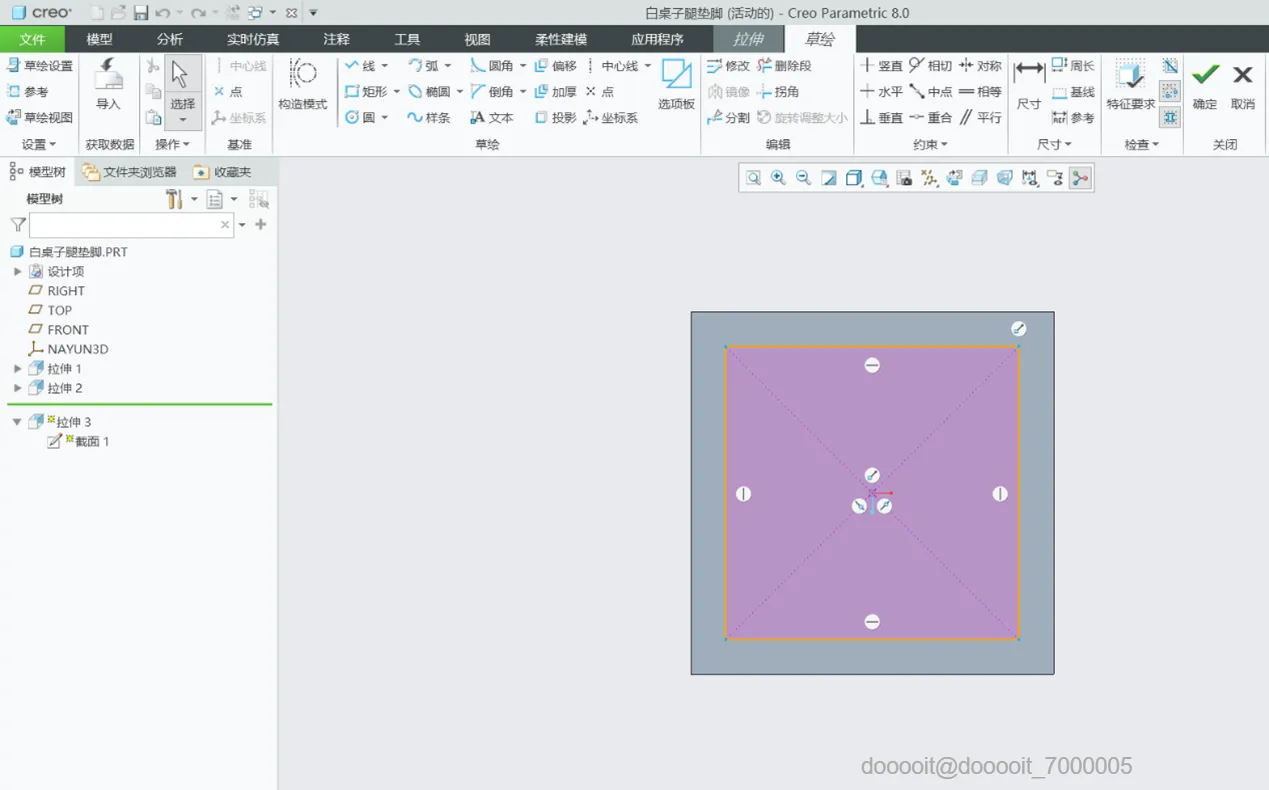Apply the 竖直 (Vertical) constraint
Screen dimensions: 1269x790
pos(881,66)
